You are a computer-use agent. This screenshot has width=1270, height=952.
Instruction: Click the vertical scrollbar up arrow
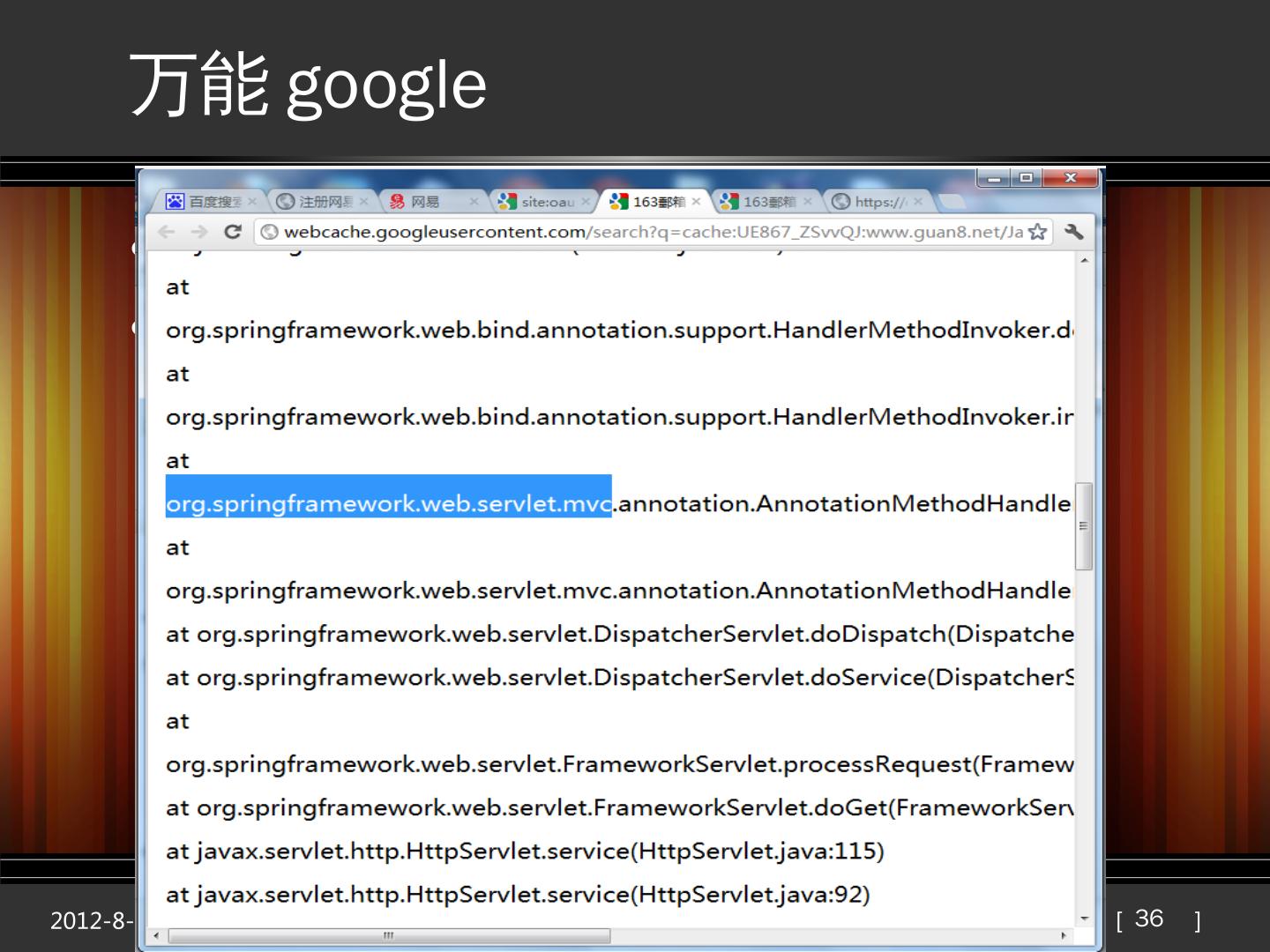coord(1084,261)
